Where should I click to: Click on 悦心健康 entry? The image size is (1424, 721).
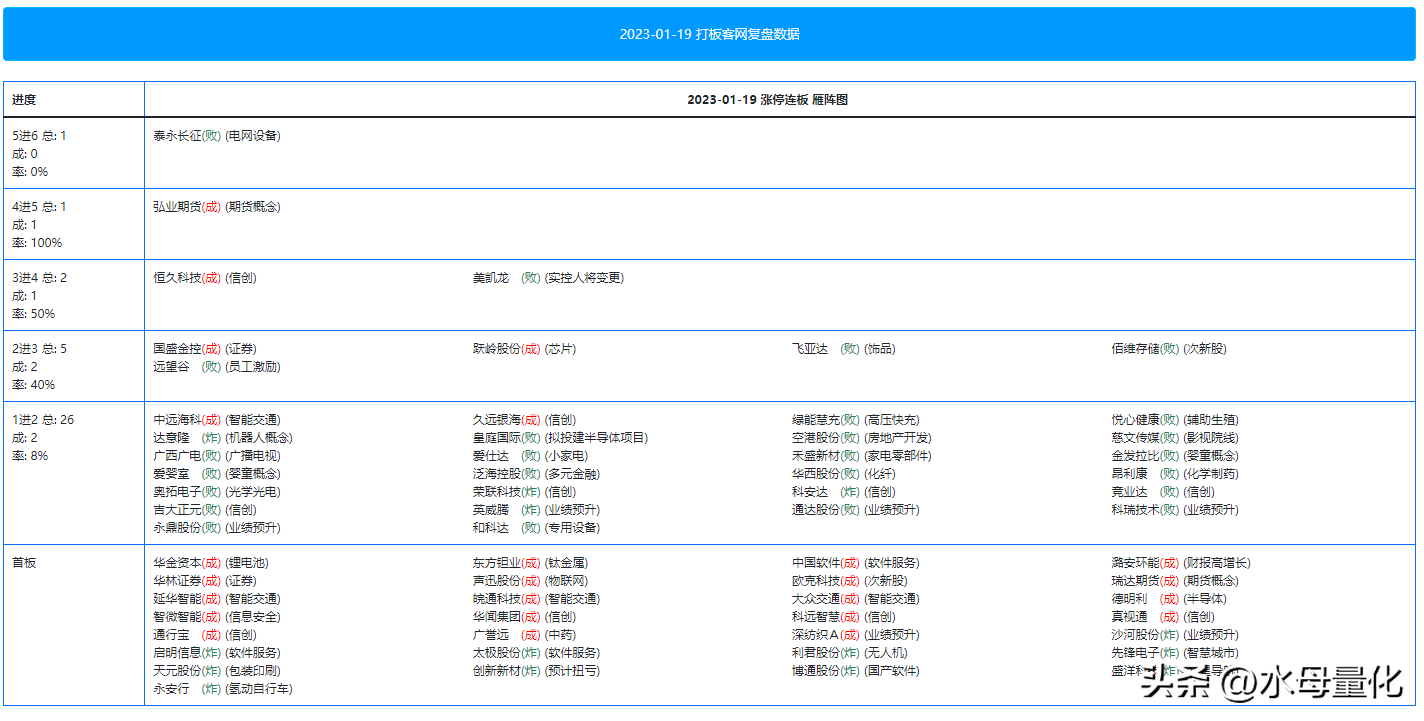pyautogui.click(x=1135, y=420)
